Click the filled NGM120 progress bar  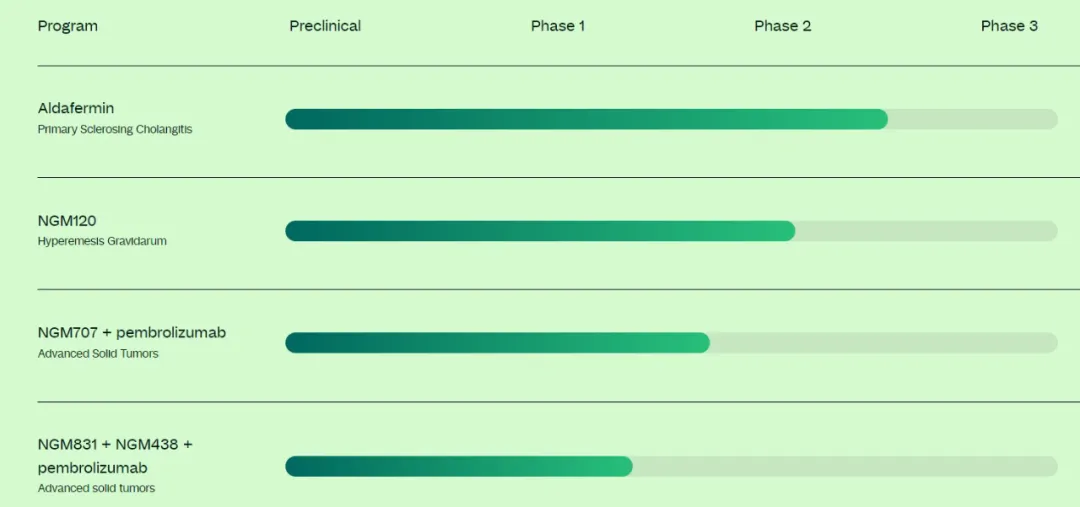click(540, 231)
